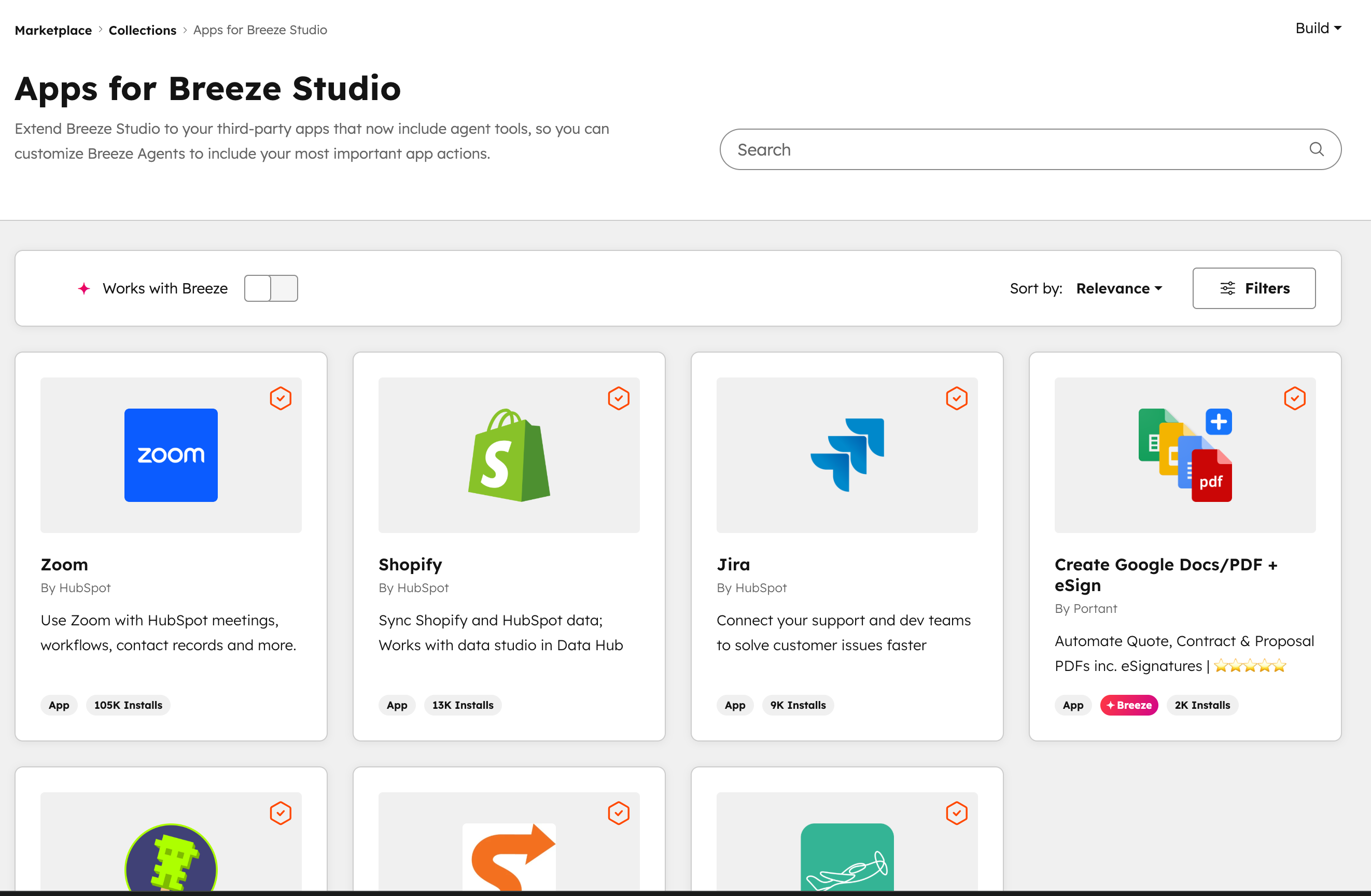Viewport: 1371px width, 896px height.
Task: Open the Zoom app title
Action: [x=64, y=564]
